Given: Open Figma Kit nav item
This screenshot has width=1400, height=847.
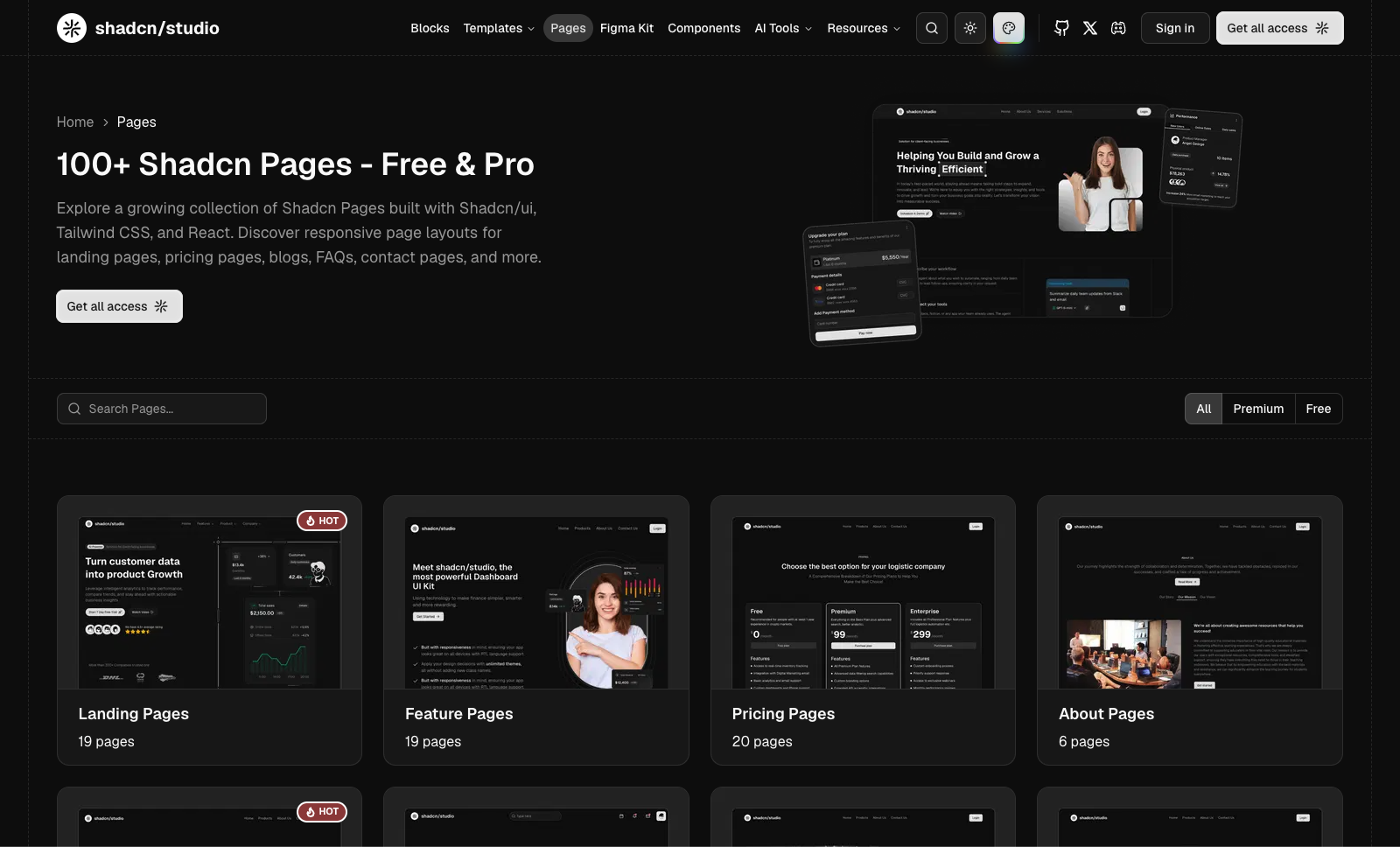Looking at the screenshot, I should [626, 28].
